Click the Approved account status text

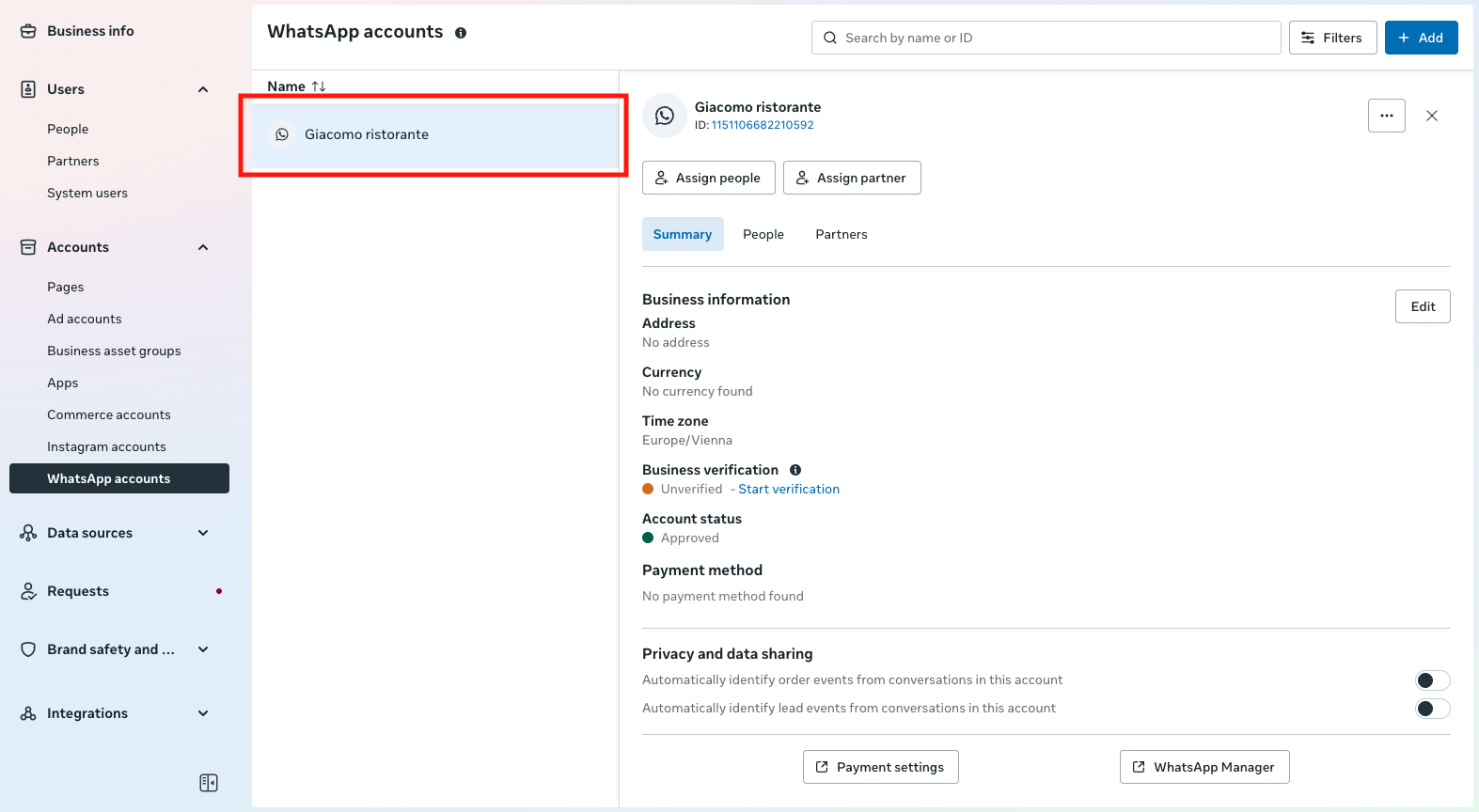pyautogui.click(x=690, y=538)
